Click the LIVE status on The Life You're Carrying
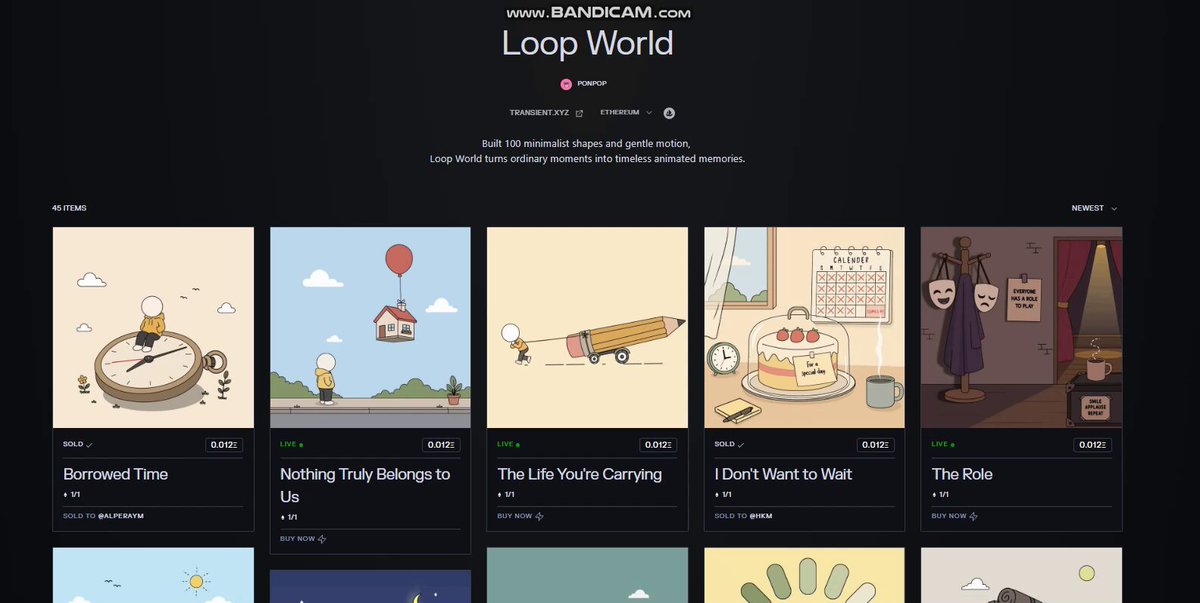The image size is (1200, 603). 508,444
